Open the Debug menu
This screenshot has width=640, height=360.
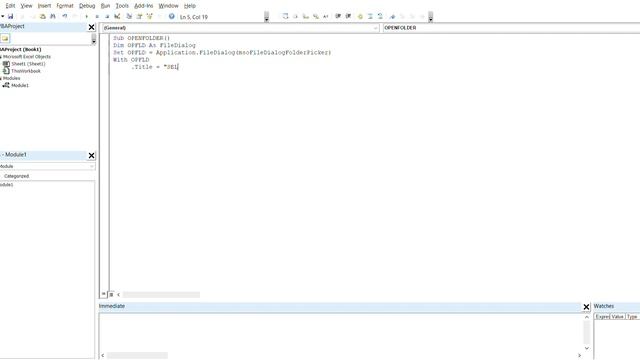pyautogui.click(x=87, y=6)
